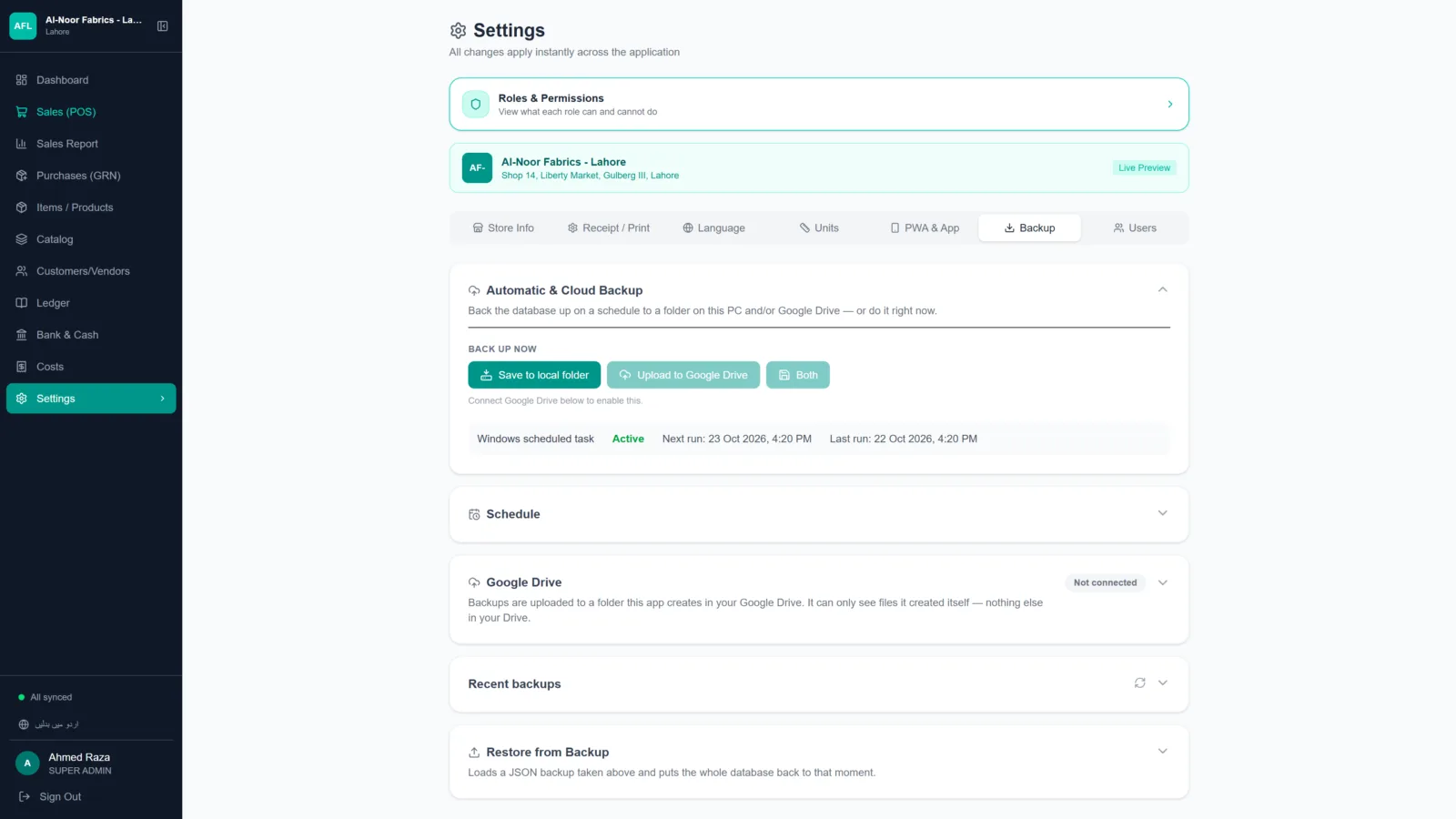1456x819 pixels.
Task: Click the shield icon in Roles & Permissions
Action: (476, 105)
